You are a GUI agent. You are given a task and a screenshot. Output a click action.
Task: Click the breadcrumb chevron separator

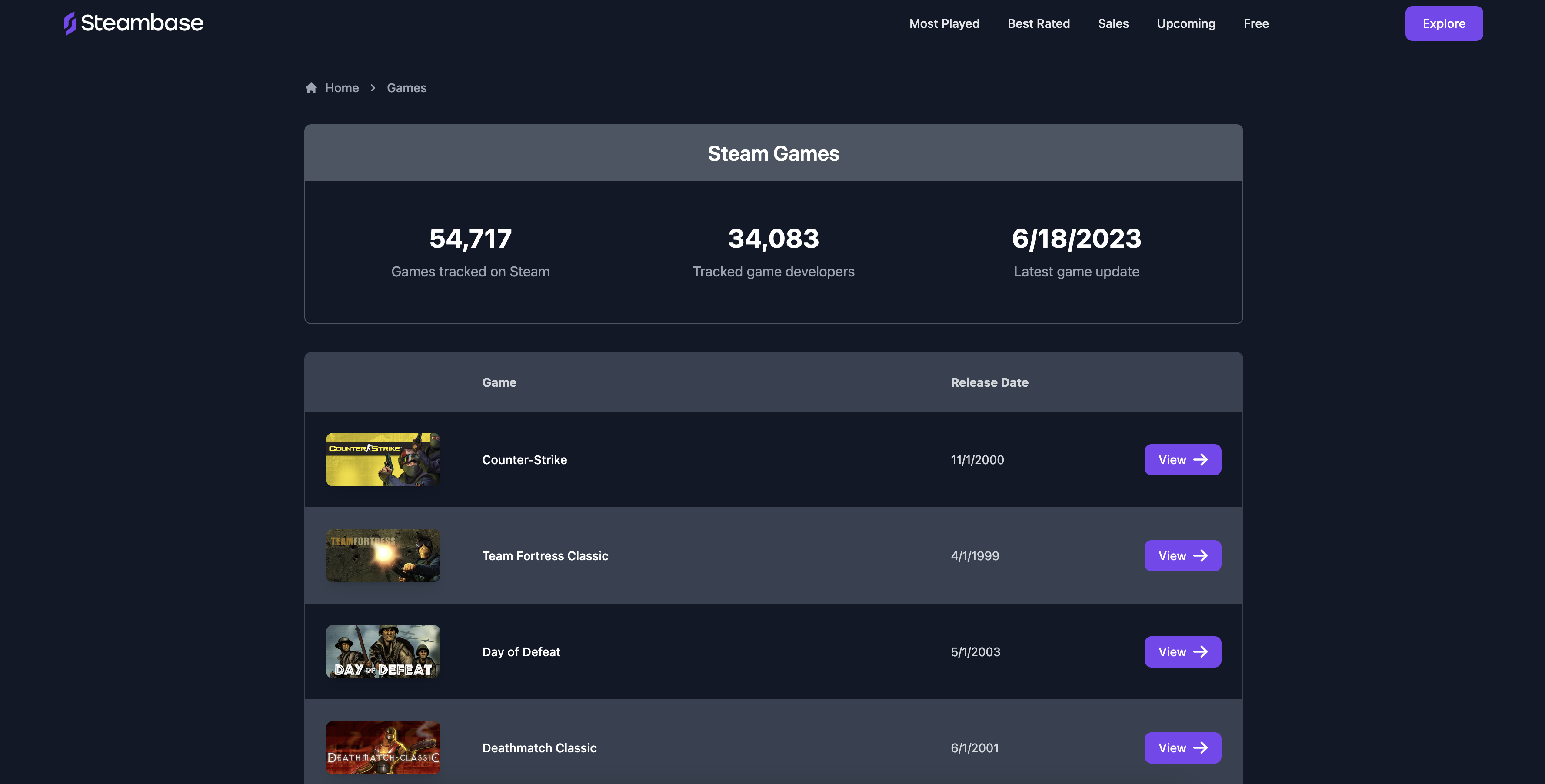coord(373,88)
